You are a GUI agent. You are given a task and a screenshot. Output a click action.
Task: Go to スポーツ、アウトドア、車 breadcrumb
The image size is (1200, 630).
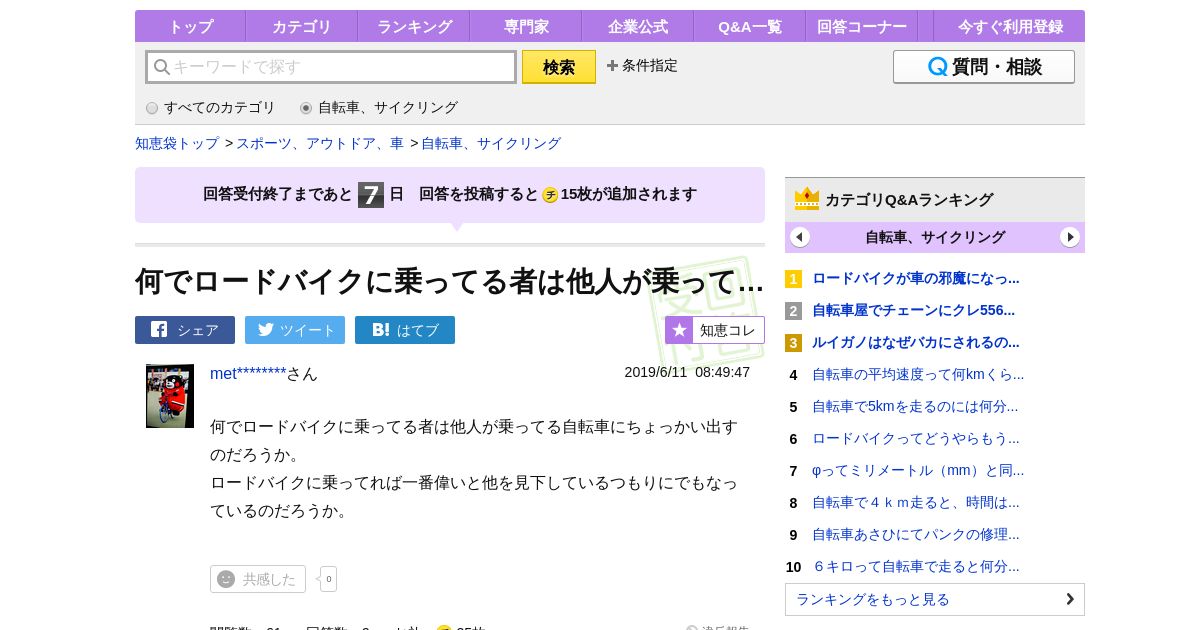click(x=320, y=143)
